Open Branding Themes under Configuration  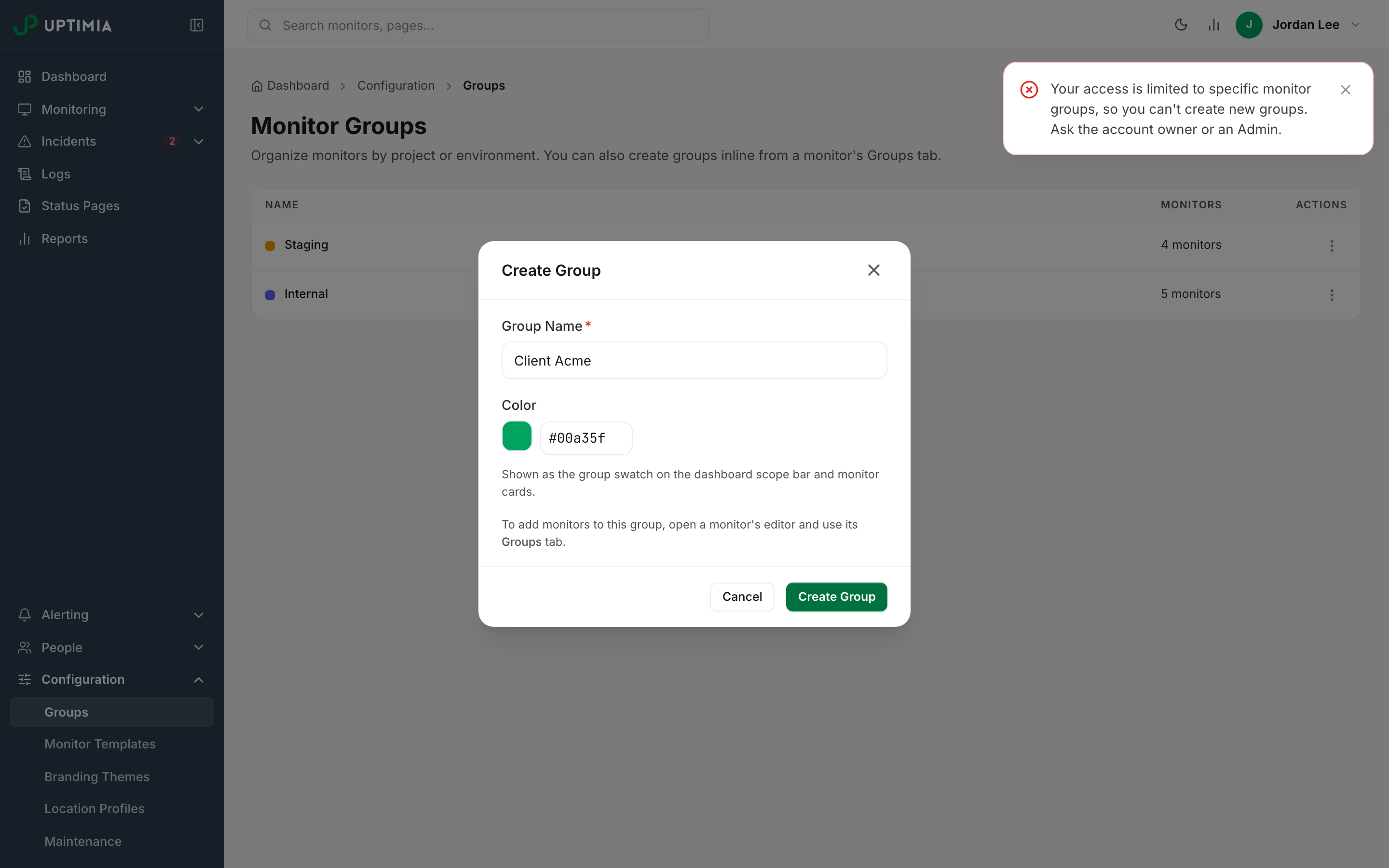pos(112,777)
